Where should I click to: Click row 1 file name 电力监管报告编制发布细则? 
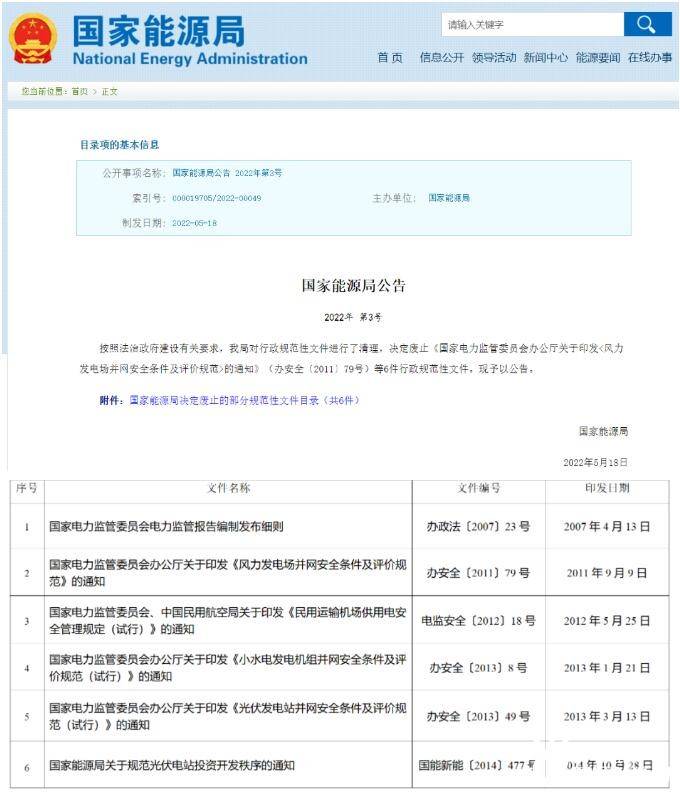click(166, 526)
